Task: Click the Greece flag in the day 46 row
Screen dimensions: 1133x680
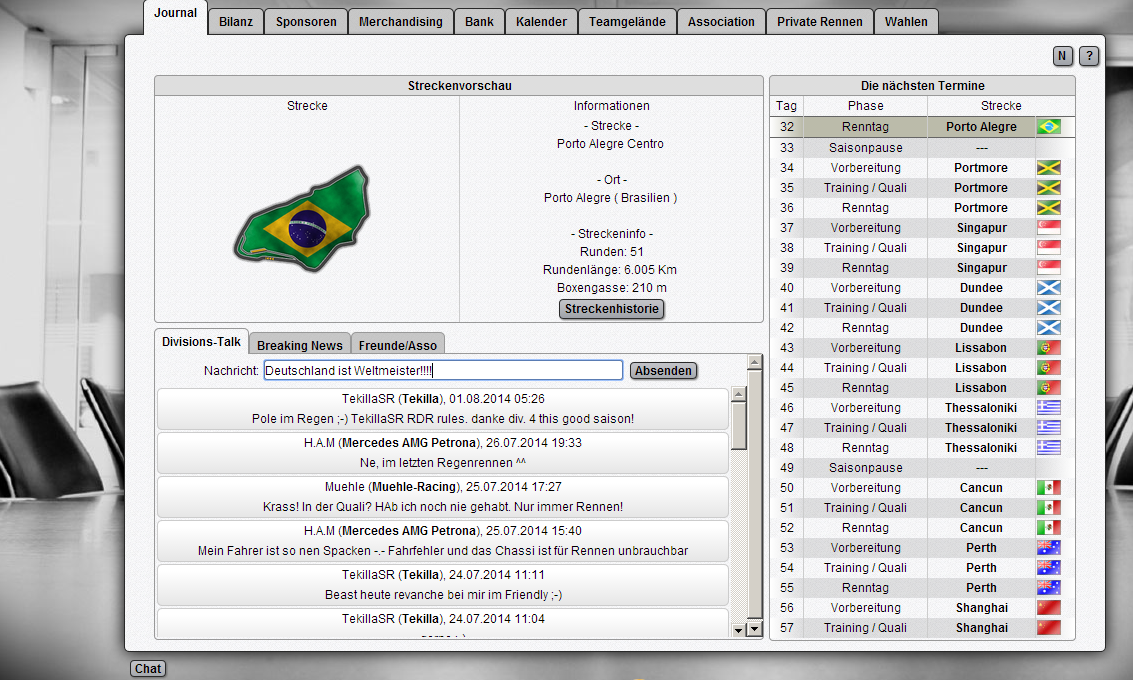Action: [x=1049, y=408]
